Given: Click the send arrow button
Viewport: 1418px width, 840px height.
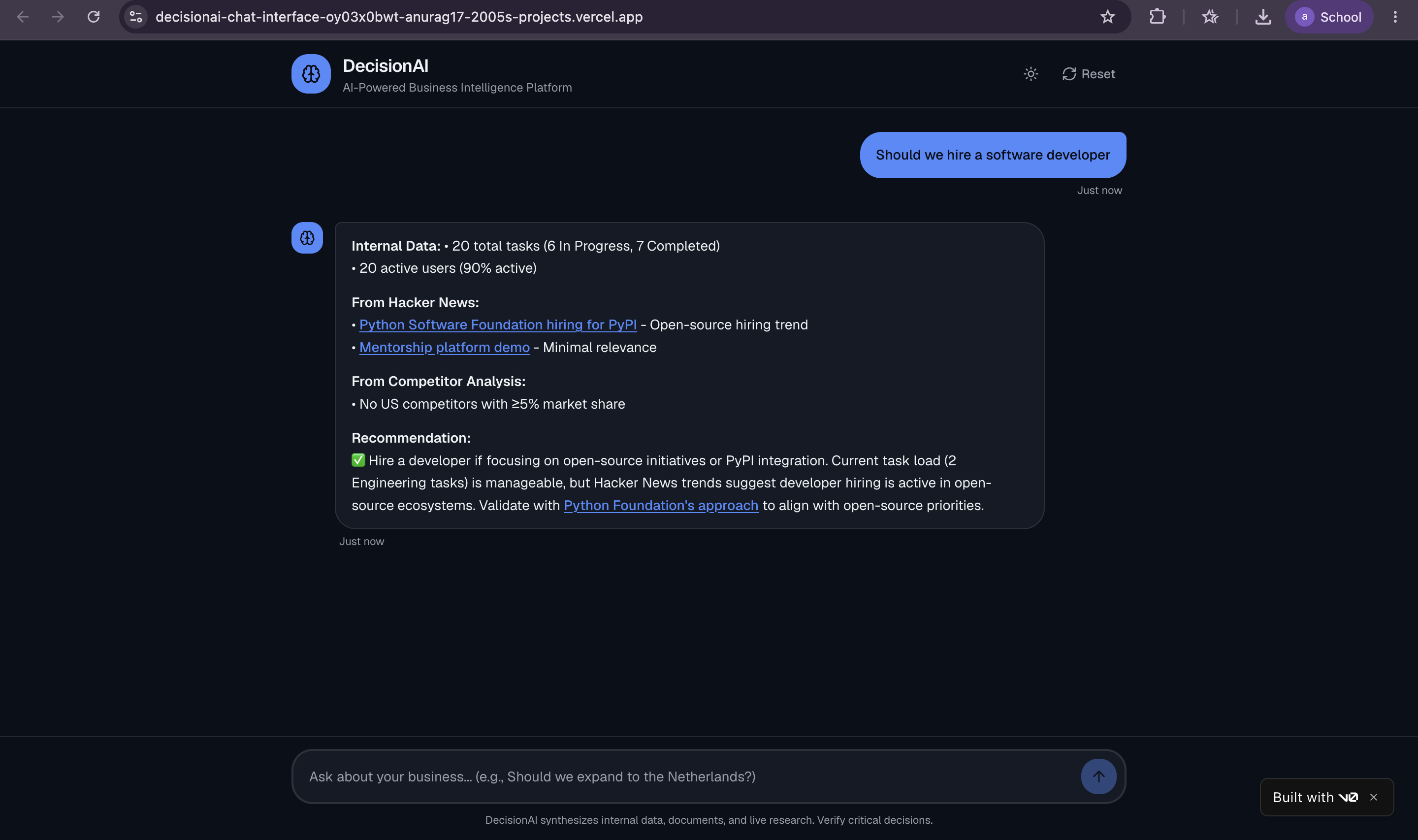Looking at the screenshot, I should [1098, 776].
